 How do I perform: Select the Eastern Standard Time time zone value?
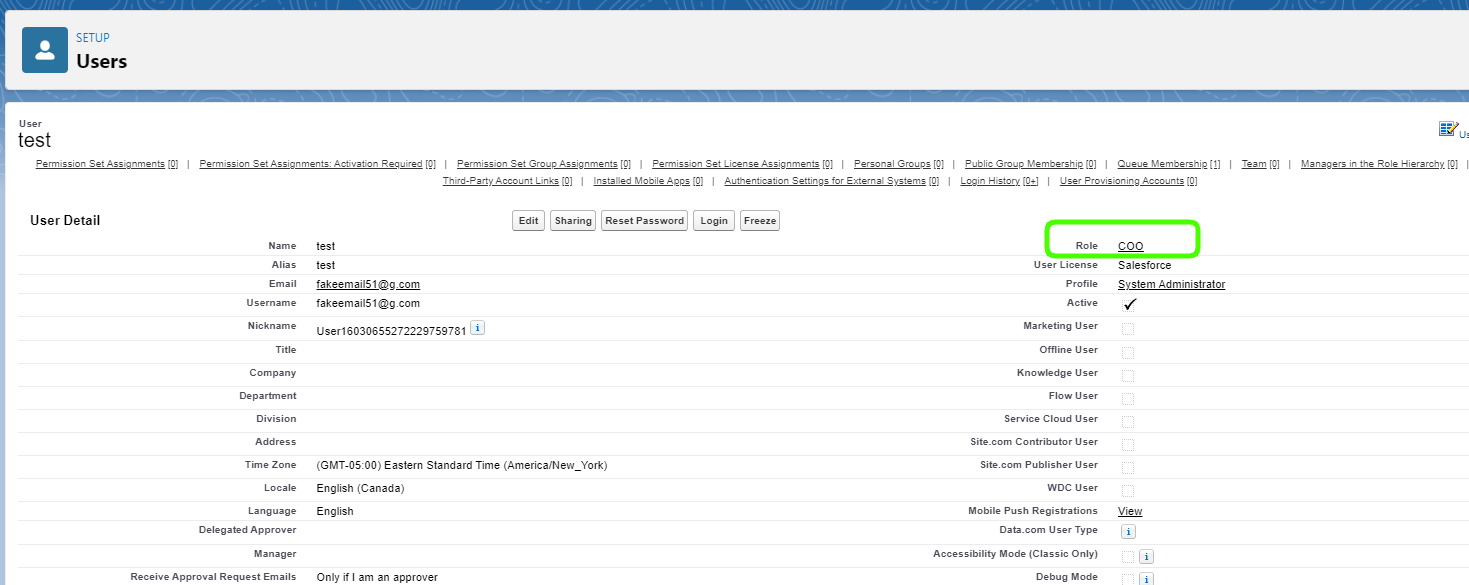point(462,466)
